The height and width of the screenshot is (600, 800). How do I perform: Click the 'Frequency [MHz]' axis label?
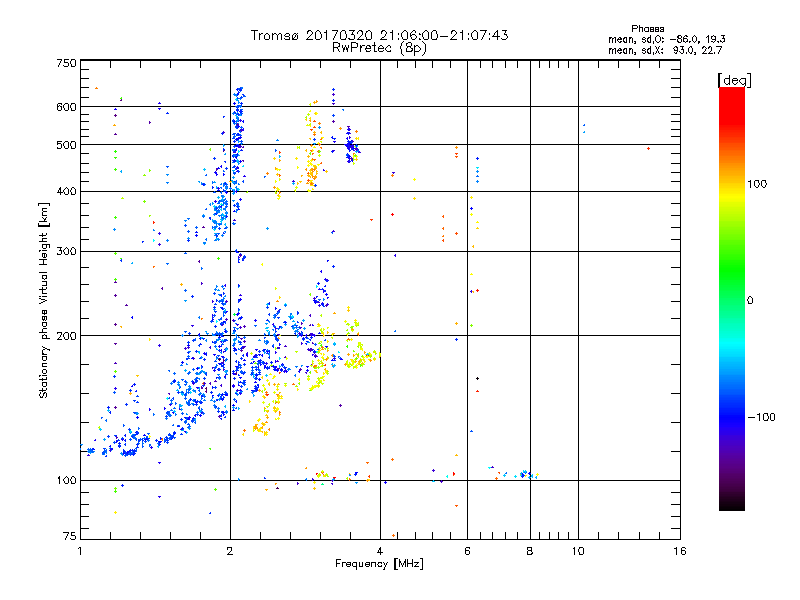tap(379, 564)
